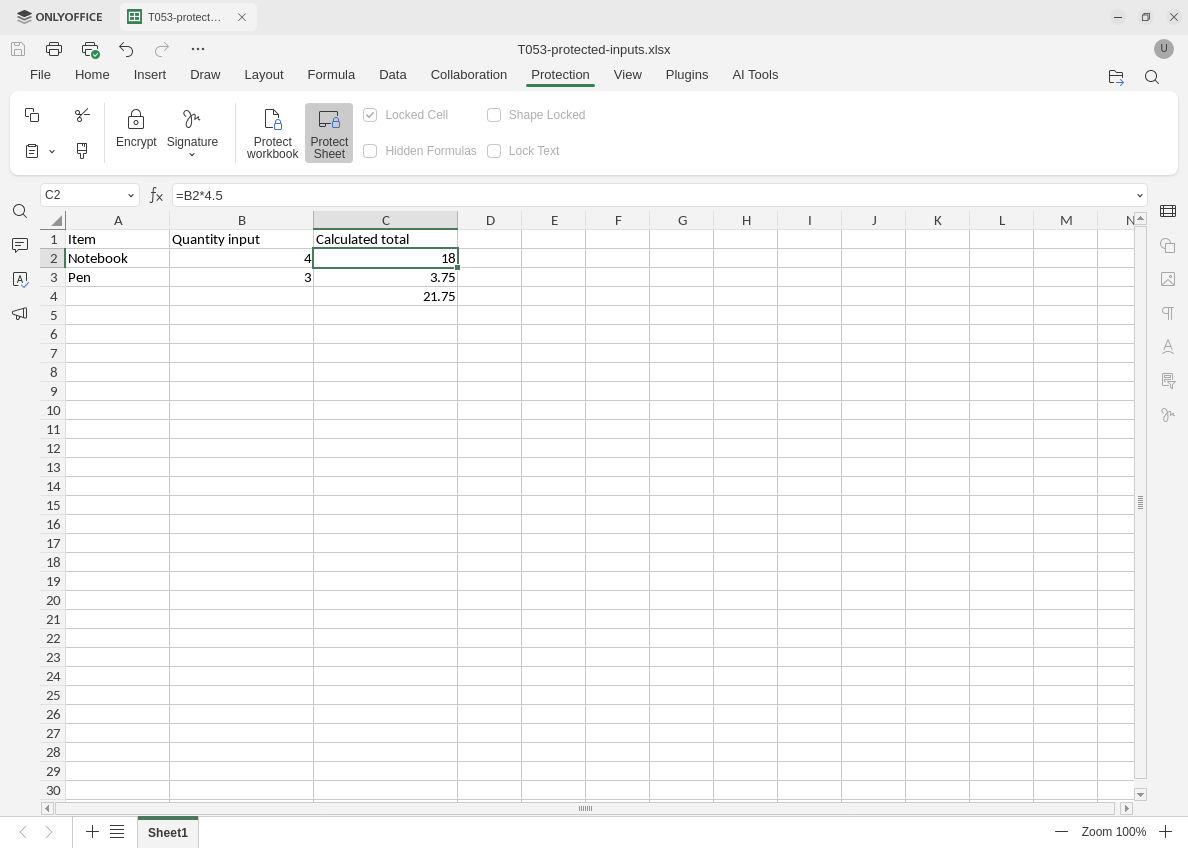Switch to the Formula tab
The image size is (1188, 848).
pos(331,75)
